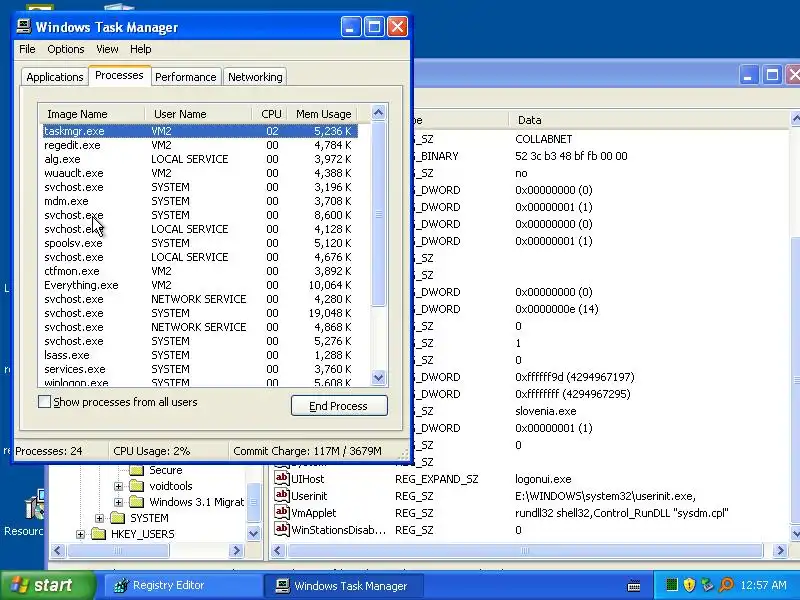
Task: Select the Resourc… desktop shortcut icon
Action: point(34,505)
